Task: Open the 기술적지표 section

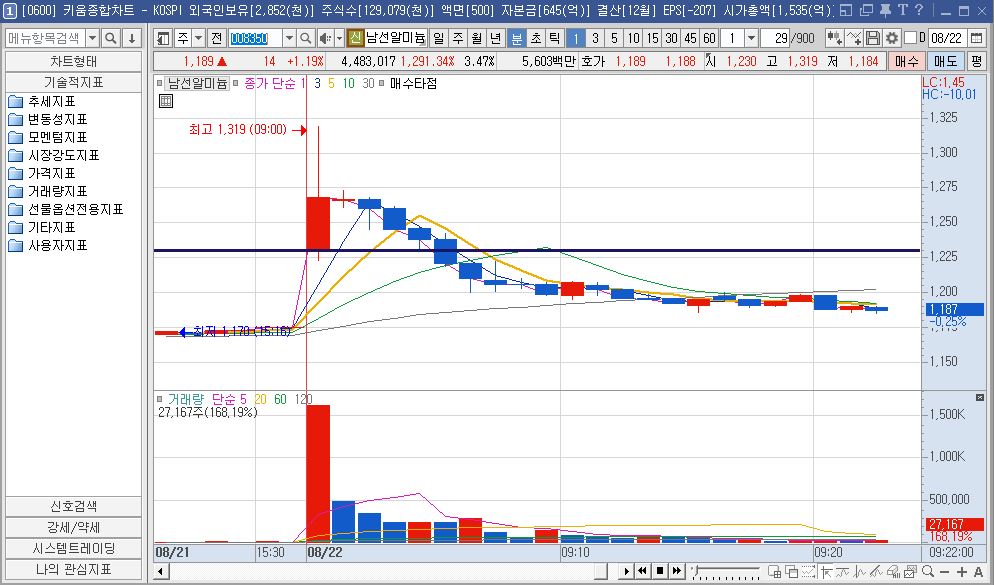Action: (x=74, y=82)
